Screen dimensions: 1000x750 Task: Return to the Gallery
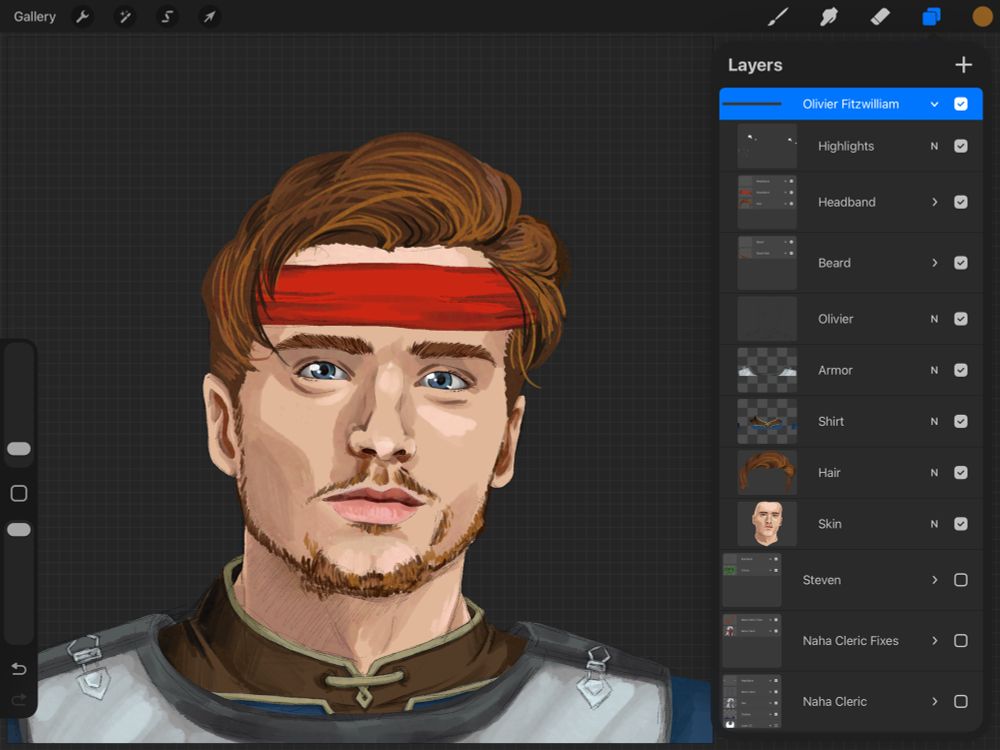pos(34,16)
